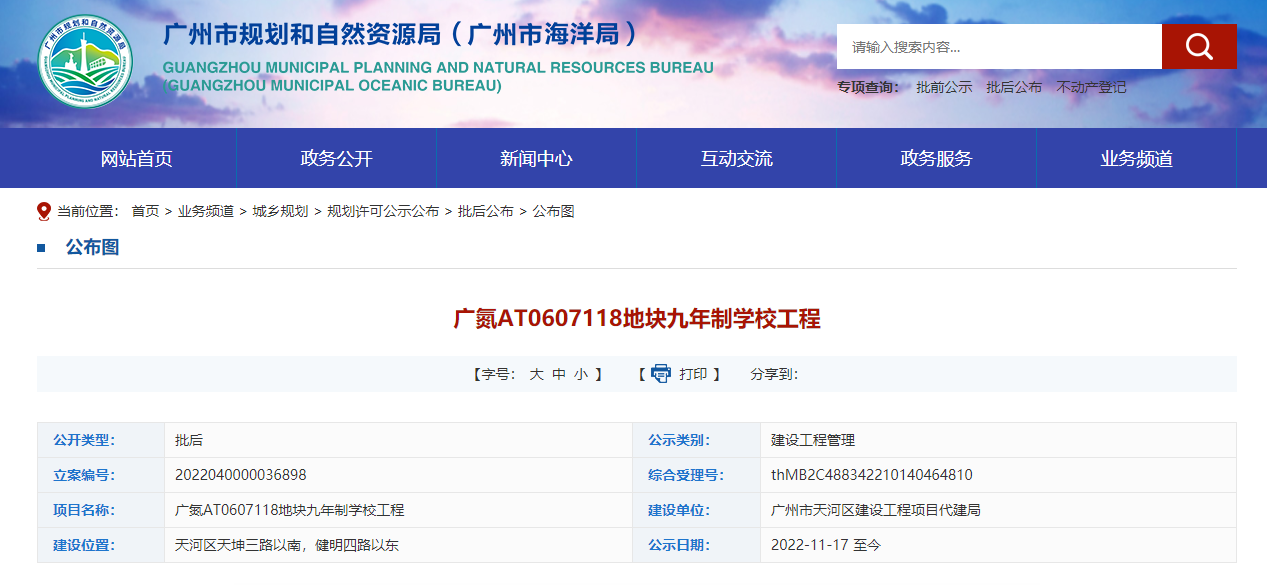1267x585 pixels.
Task: Click the 批前公示 quick link
Action: pyautogui.click(x=943, y=87)
